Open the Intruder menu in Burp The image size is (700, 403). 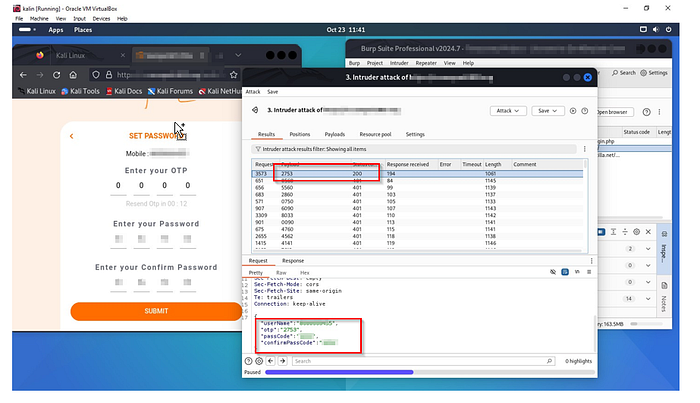point(399,63)
